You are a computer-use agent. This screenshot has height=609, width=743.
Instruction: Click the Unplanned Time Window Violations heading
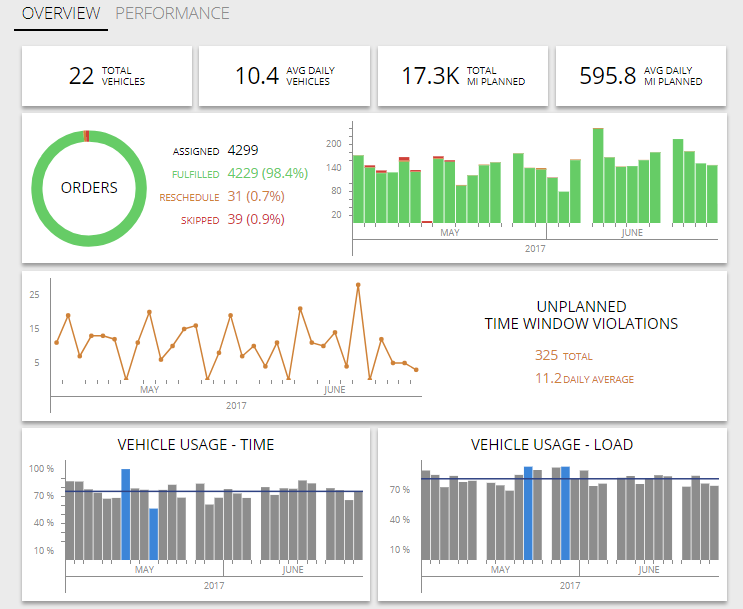[581, 315]
